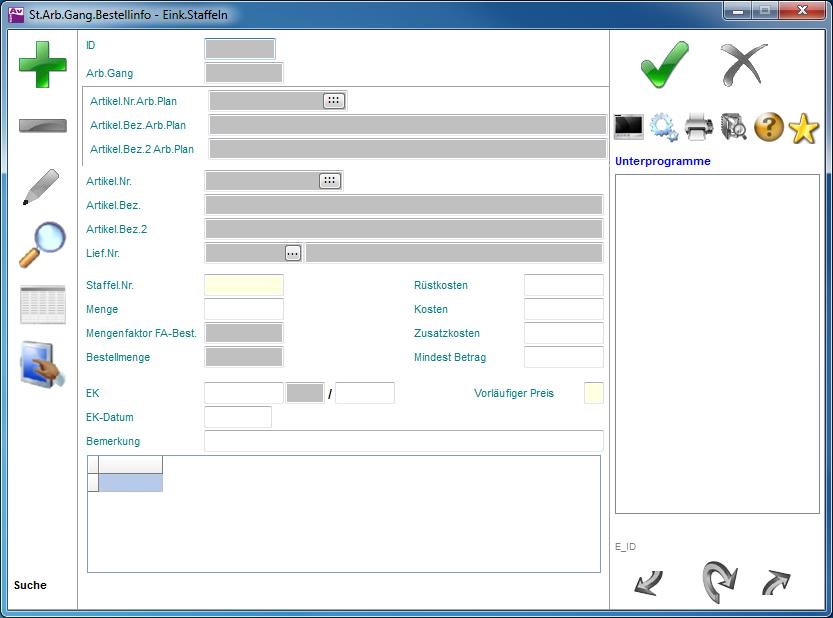The height and width of the screenshot is (618, 833).
Task: Open search with the magnifying glass icon
Action: point(42,244)
